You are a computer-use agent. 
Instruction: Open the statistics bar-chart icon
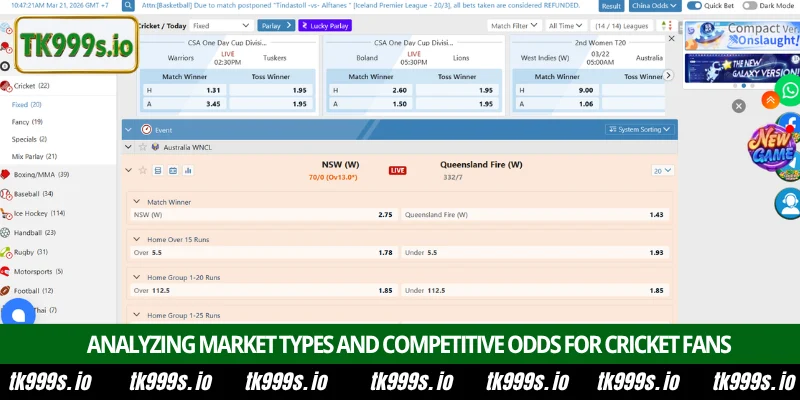click(x=188, y=170)
